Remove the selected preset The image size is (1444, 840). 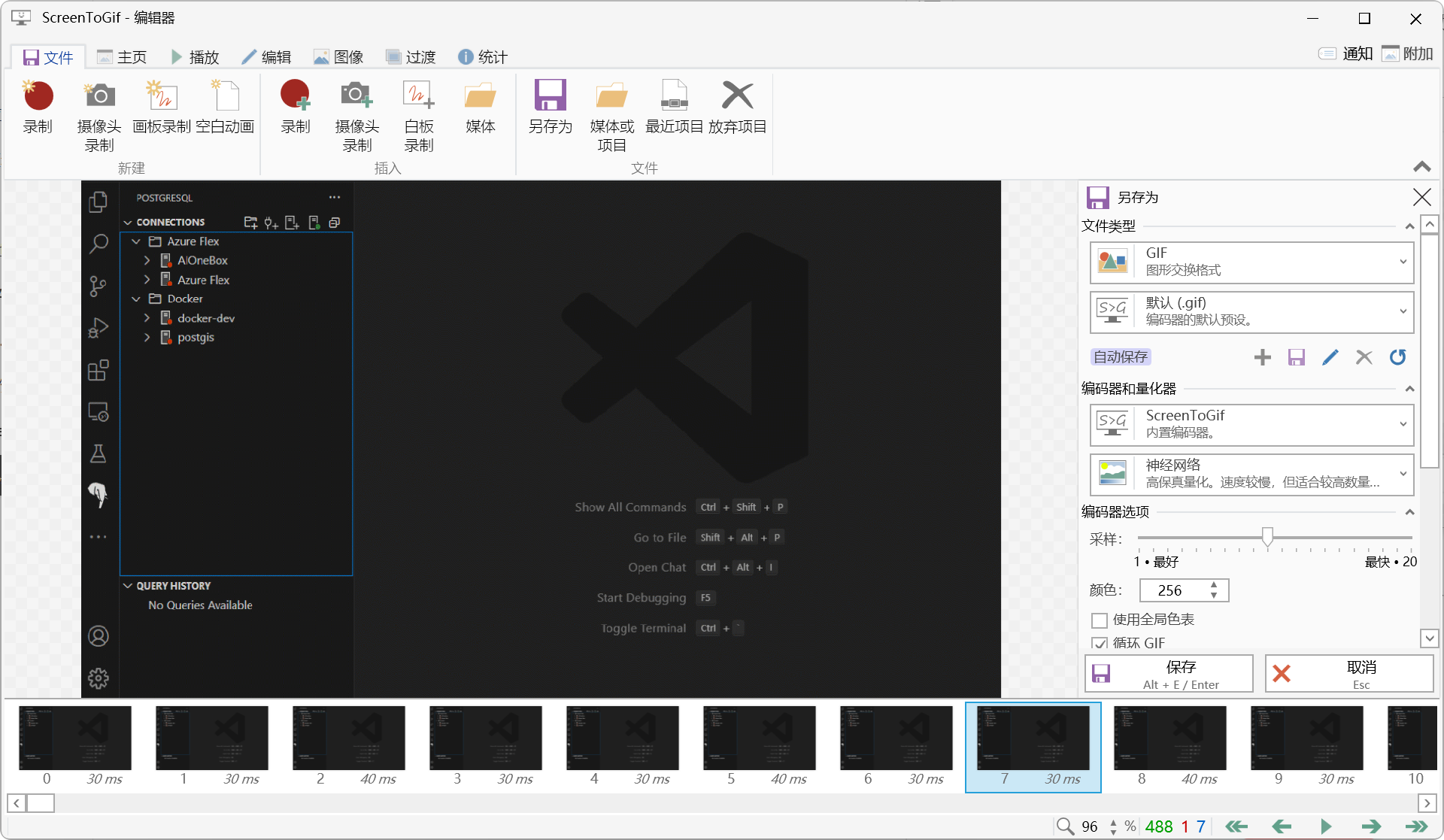tap(1364, 357)
